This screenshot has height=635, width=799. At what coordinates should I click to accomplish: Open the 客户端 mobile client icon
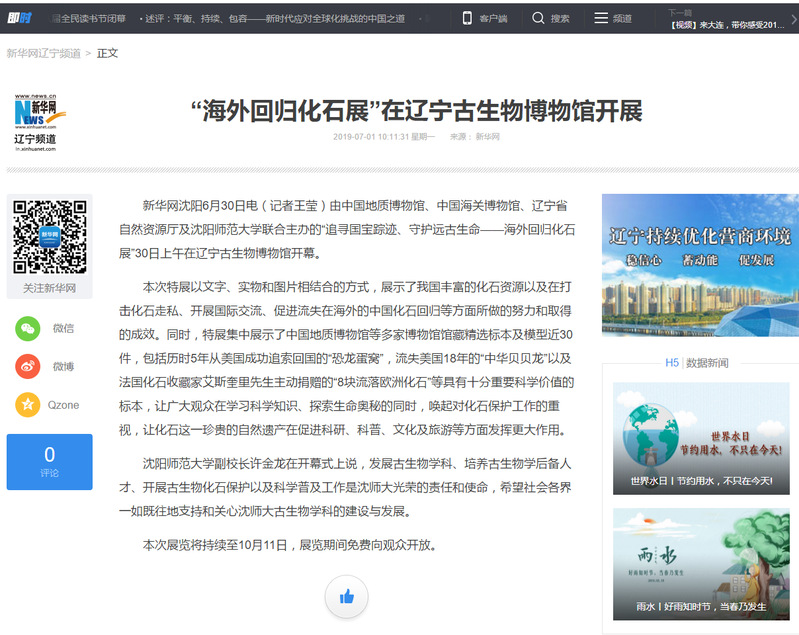point(467,18)
